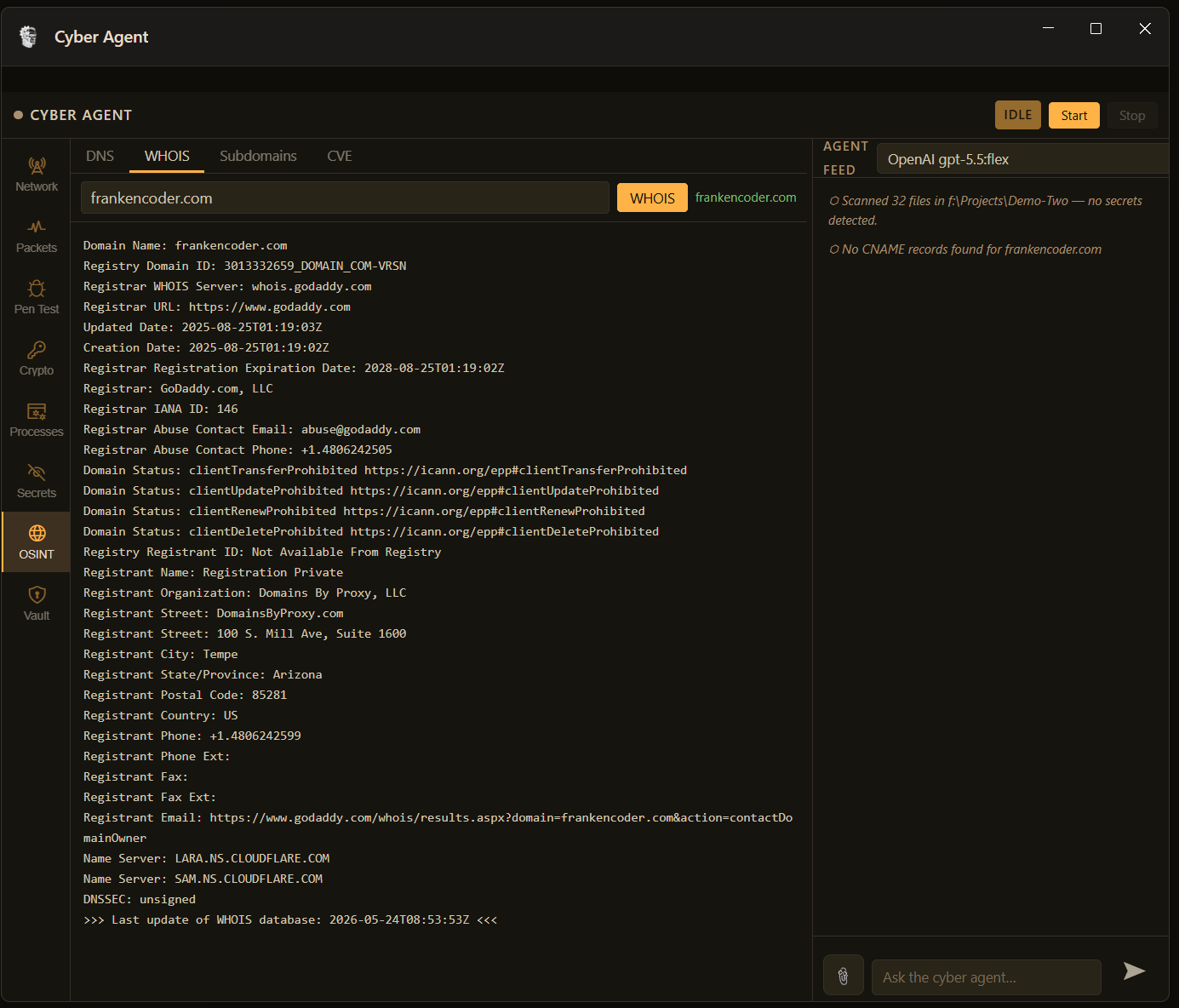The height and width of the screenshot is (1008, 1179).
Task: Open the Pen Test sidebar section
Action: pos(37,297)
